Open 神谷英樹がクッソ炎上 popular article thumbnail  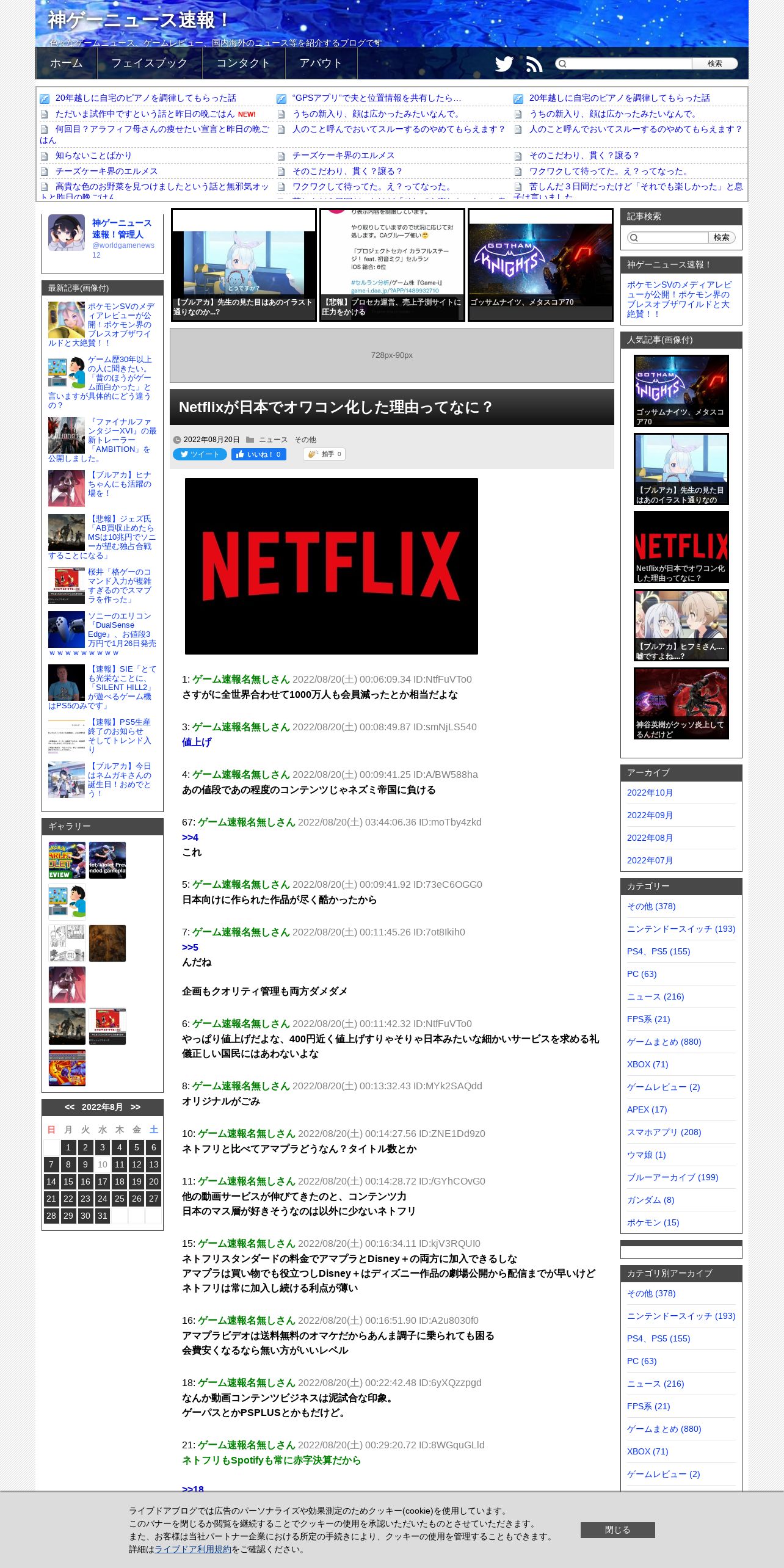click(x=681, y=703)
